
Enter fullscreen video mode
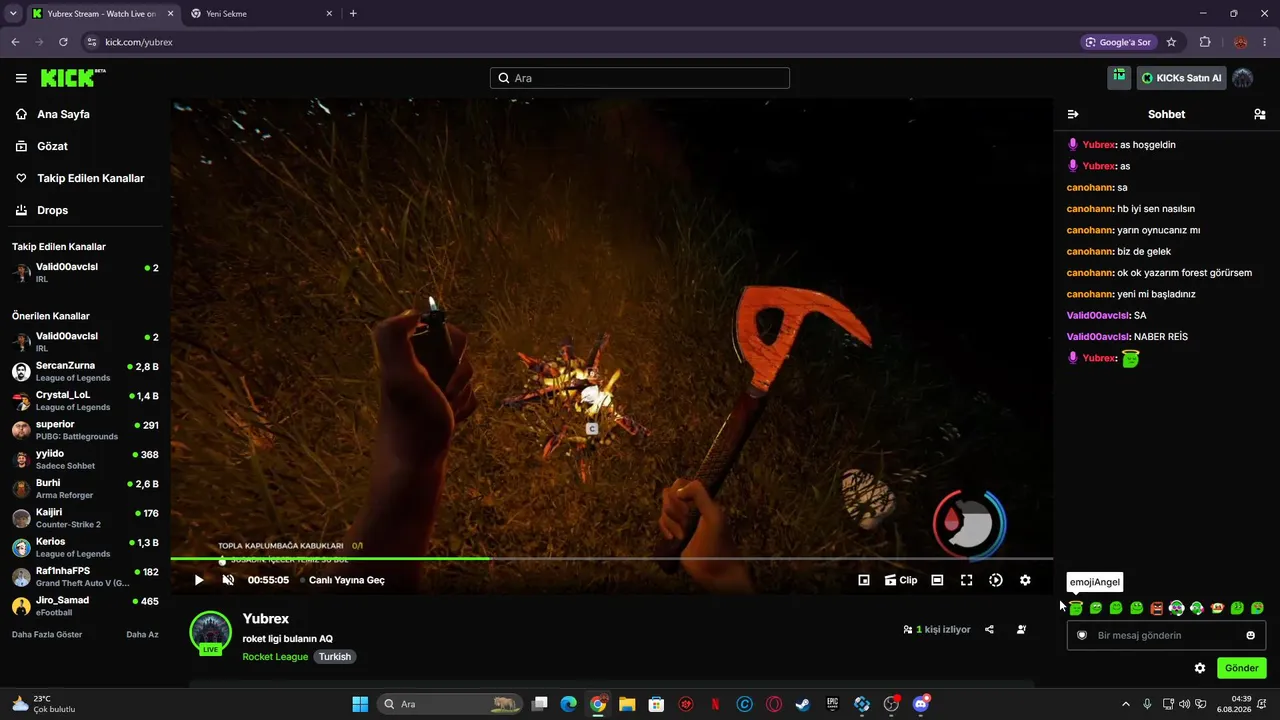966,580
